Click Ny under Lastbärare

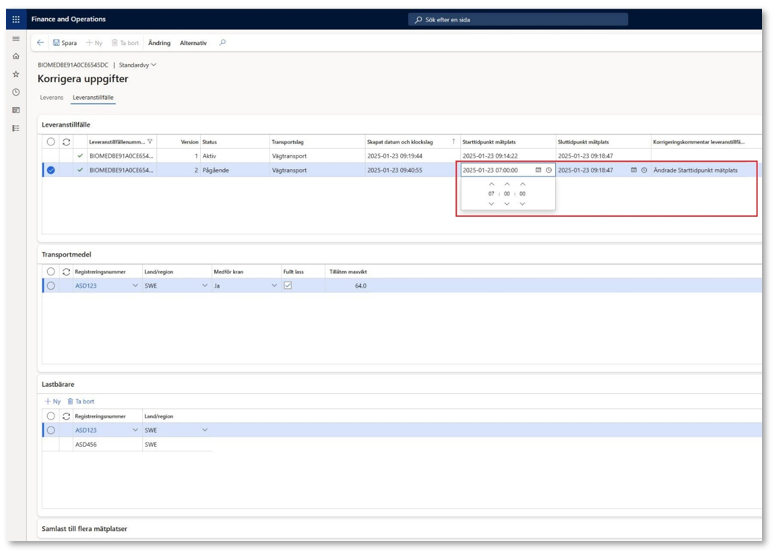(x=53, y=401)
